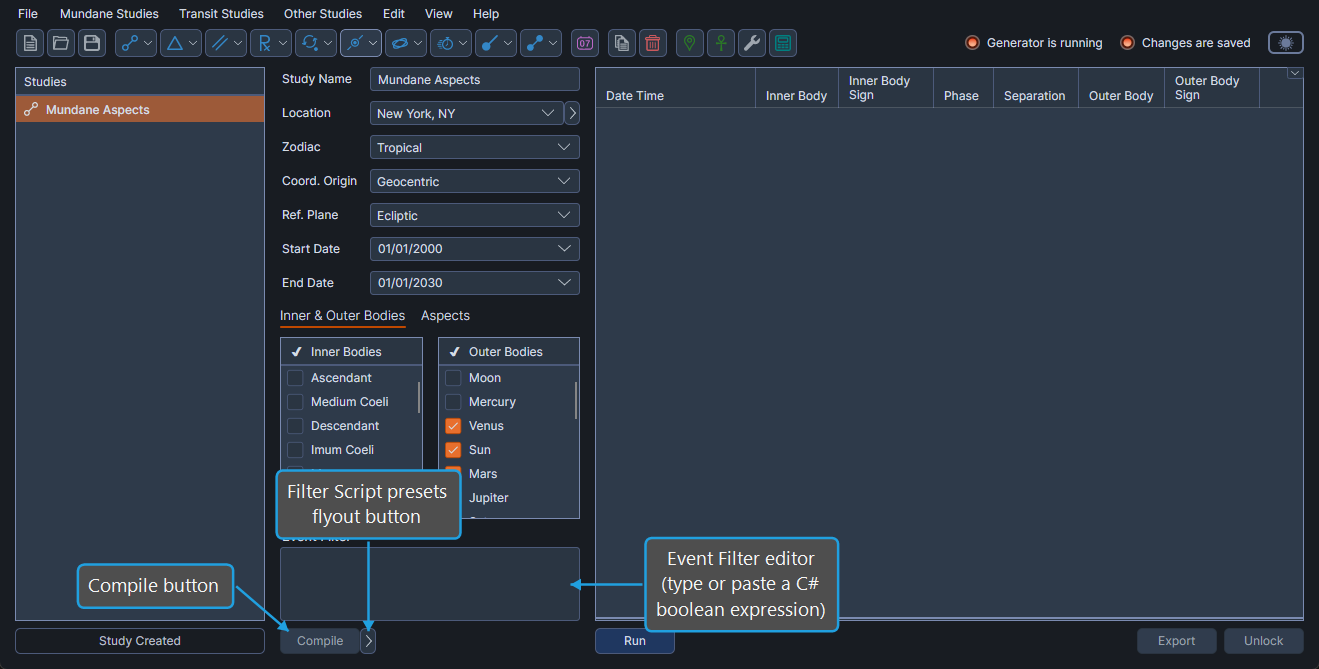This screenshot has height=669, width=1319.
Task: Open settings with the wrench icon
Action: click(752, 43)
